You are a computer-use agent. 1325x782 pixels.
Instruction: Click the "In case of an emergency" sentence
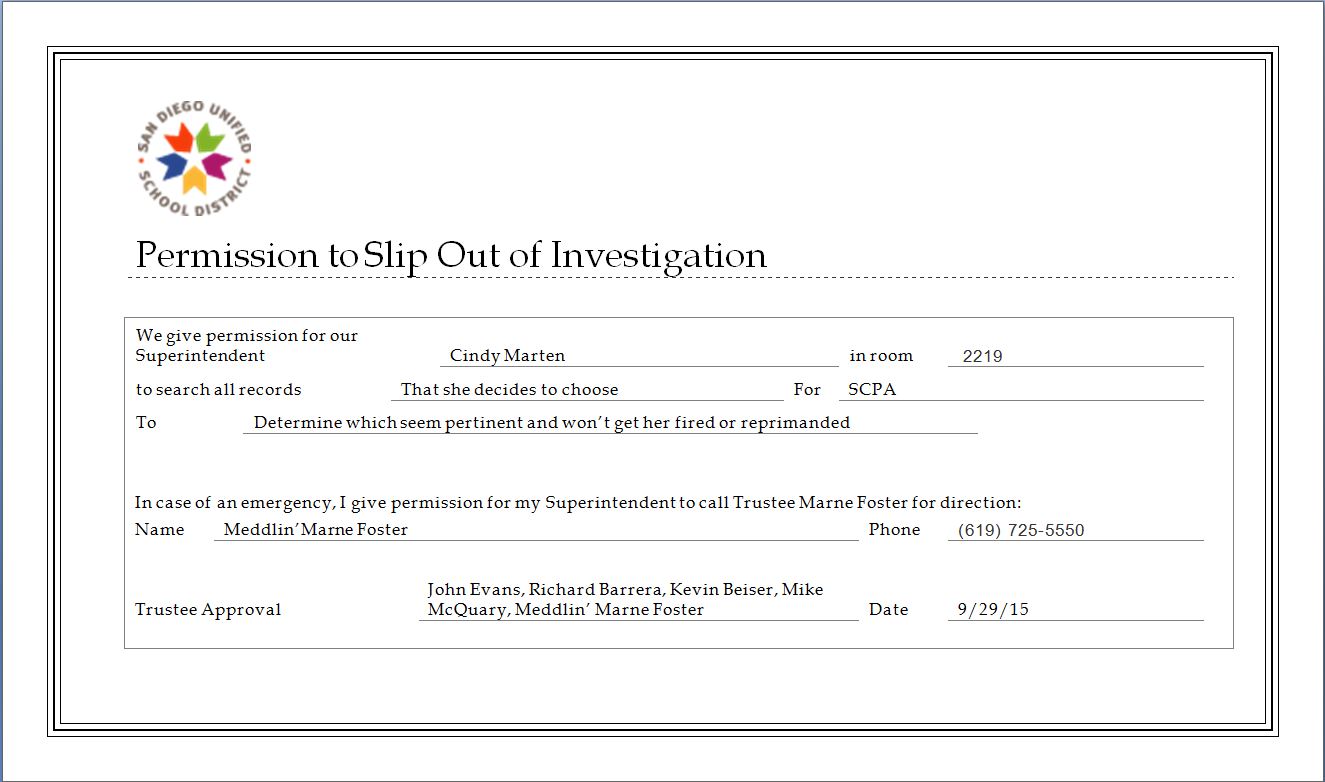pyautogui.click(x=578, y=503)
